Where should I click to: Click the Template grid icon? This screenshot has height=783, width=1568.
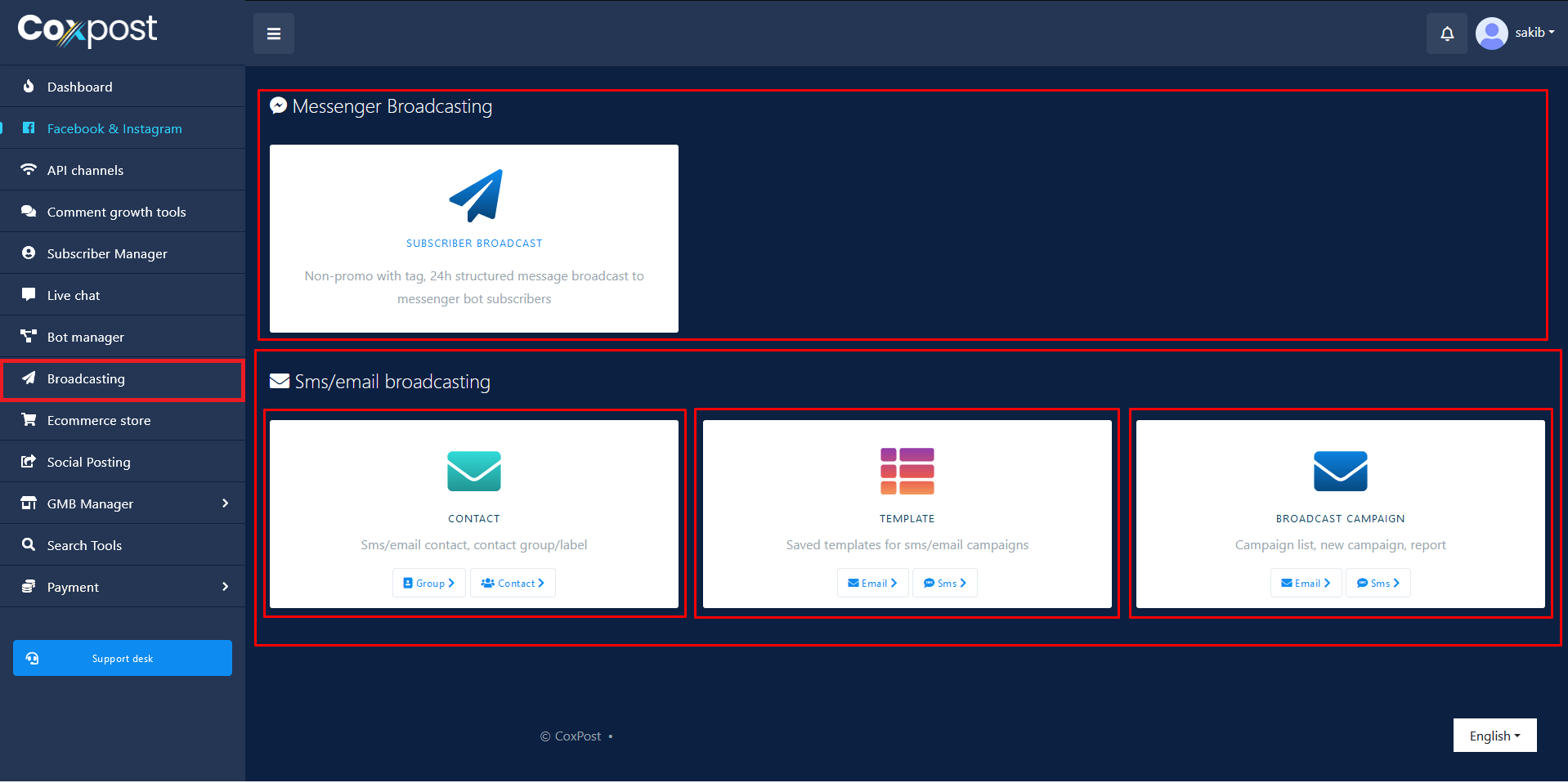point(907,471)
